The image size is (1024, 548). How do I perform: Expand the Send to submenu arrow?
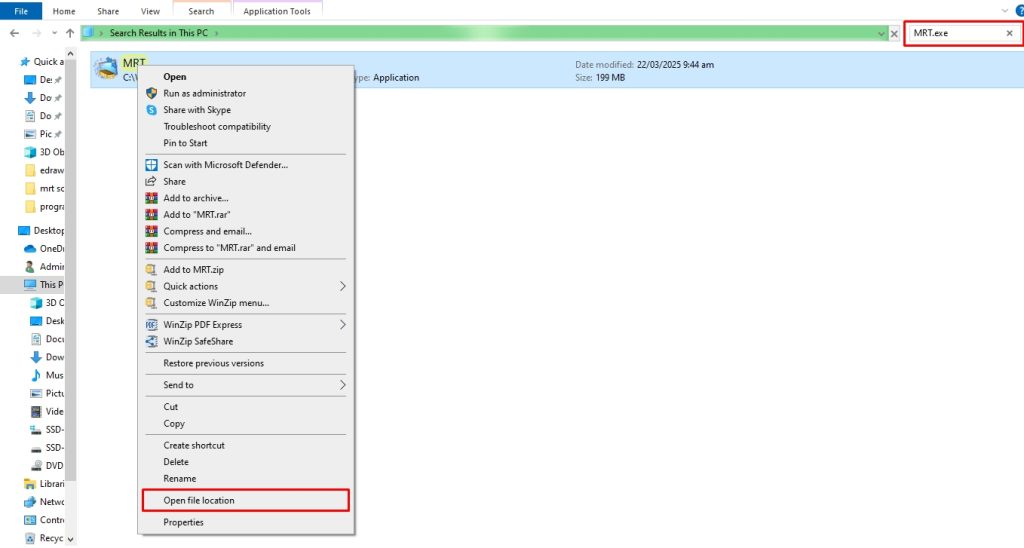coord(342,385)
